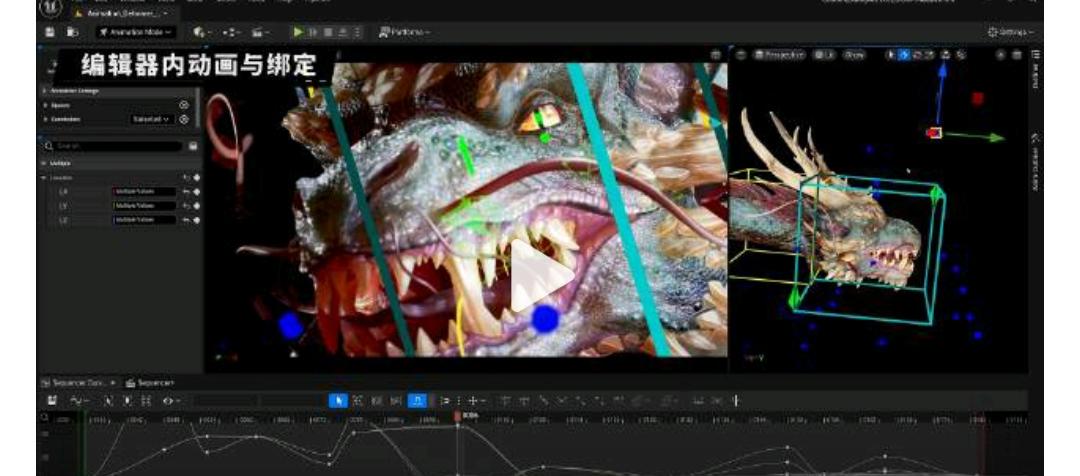The image size is (1080, 476).
Task: Toggle the highlighted blue snapping button
Action: (417, 400)
